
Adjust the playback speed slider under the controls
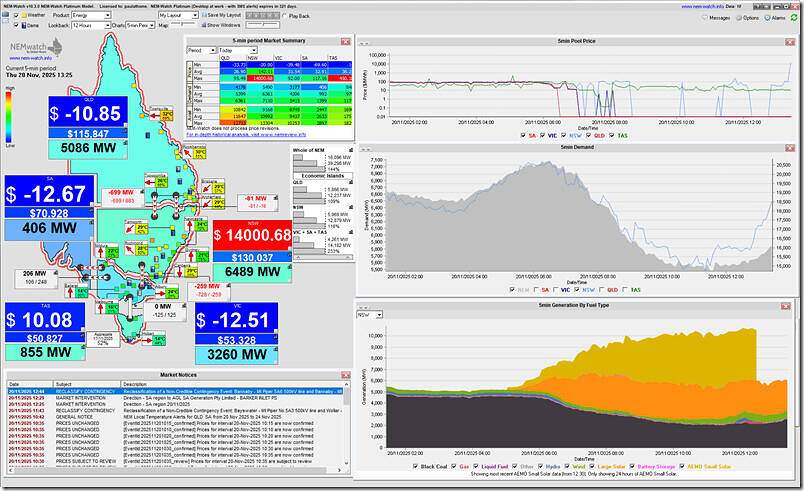(263, 25)
